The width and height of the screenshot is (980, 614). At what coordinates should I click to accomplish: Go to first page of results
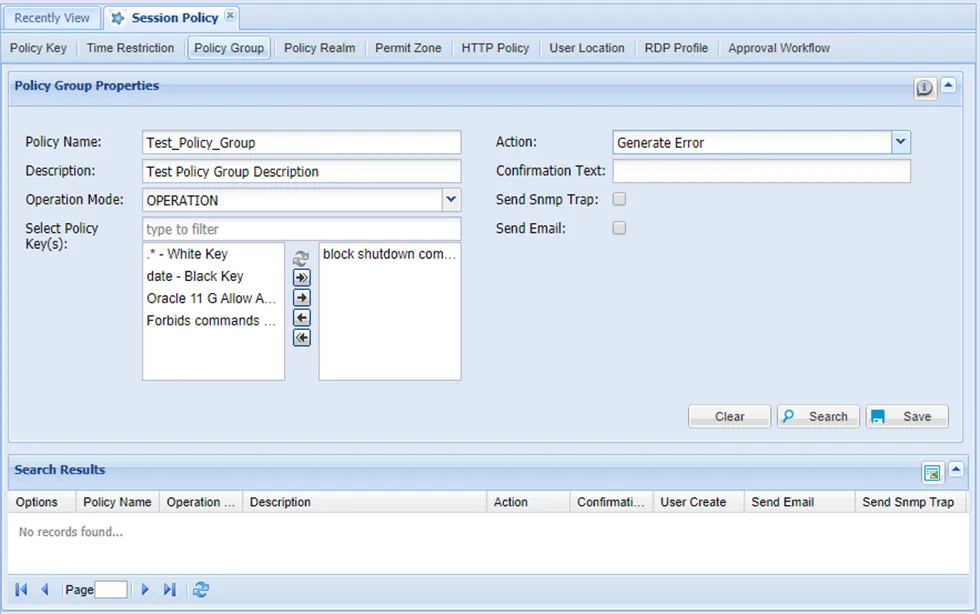coord(21,589)
